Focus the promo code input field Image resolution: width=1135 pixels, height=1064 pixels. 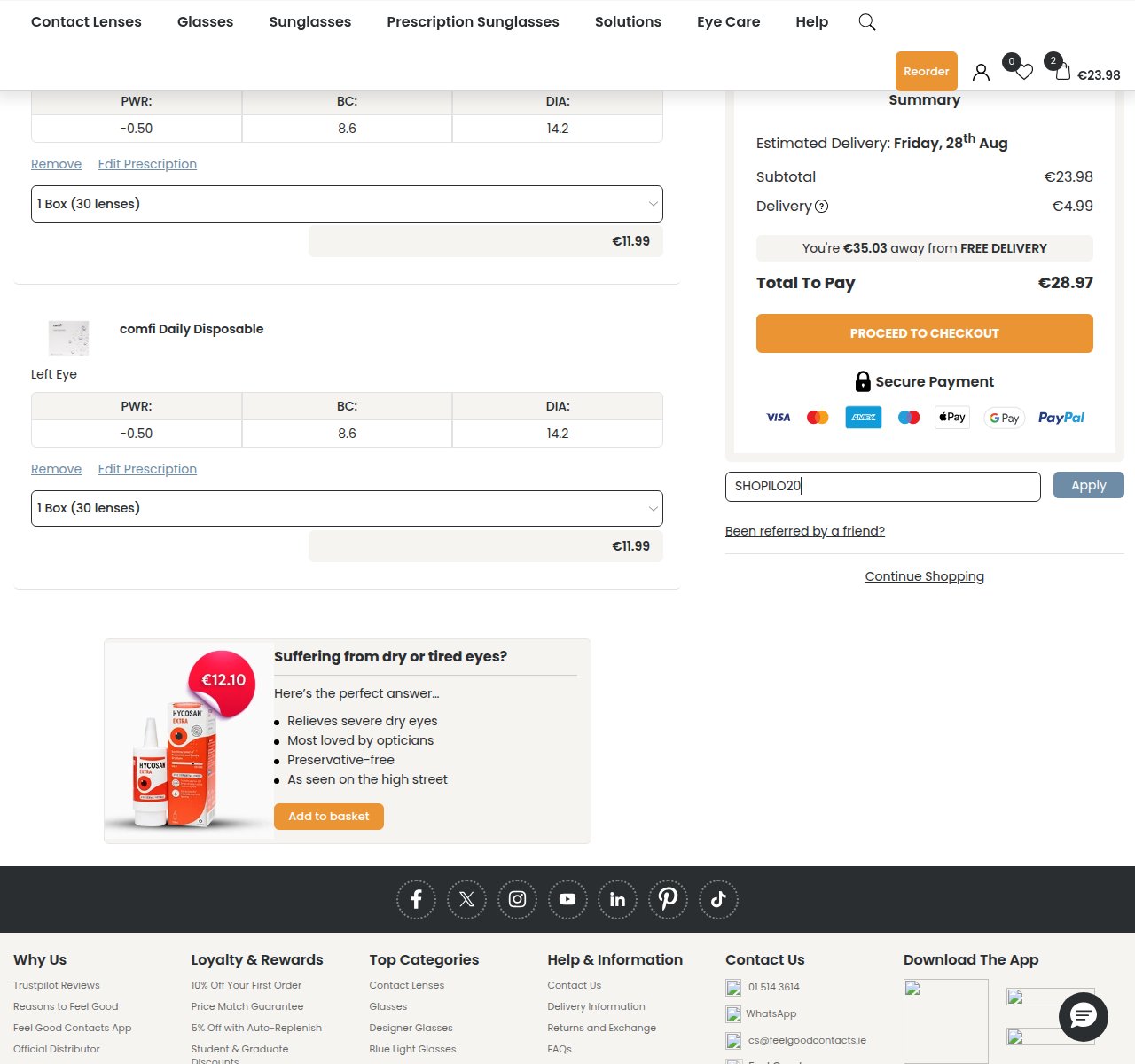[883, 487]
